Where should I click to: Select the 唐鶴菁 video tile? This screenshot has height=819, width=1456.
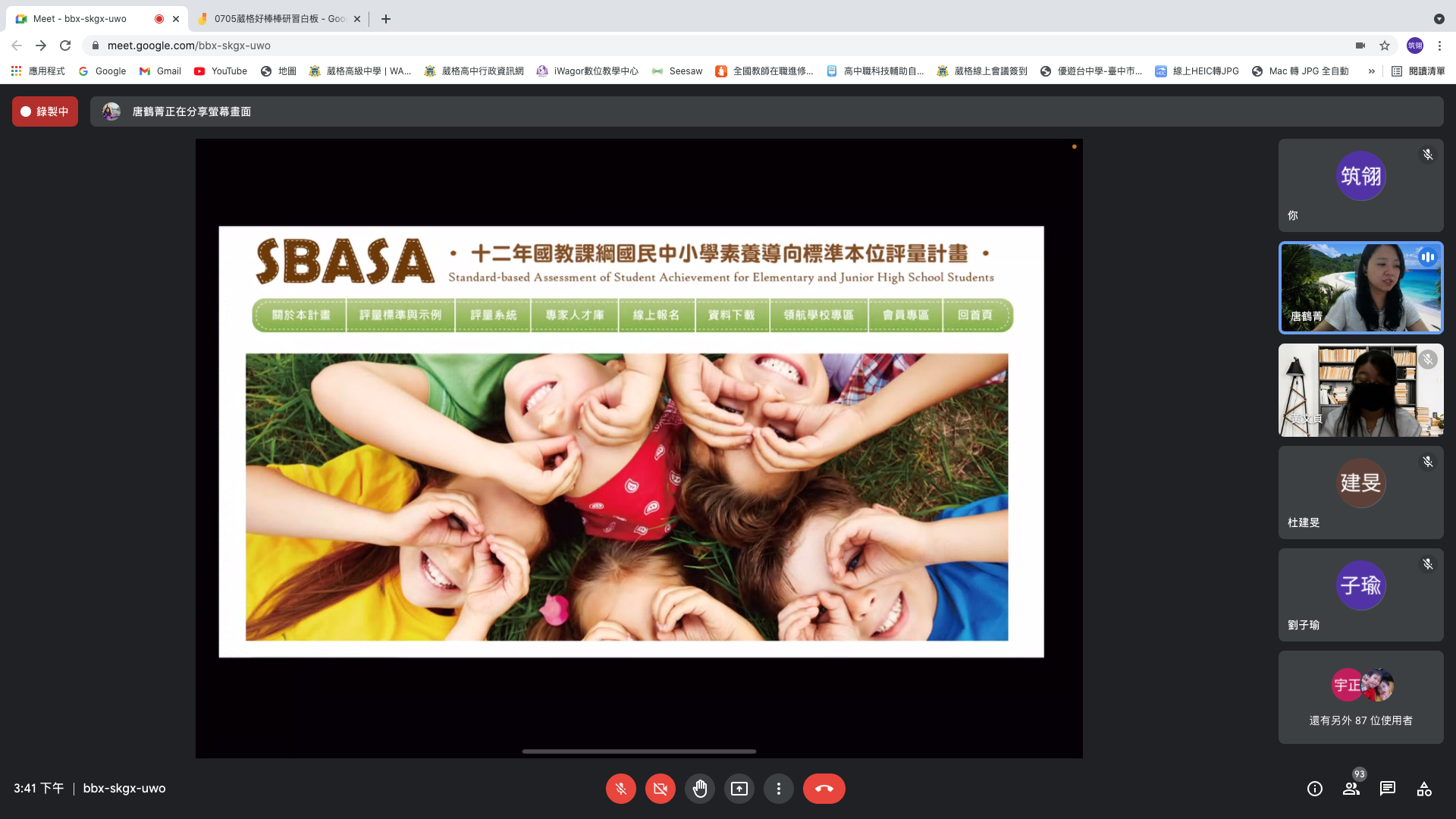click(x=1360, y=288)
